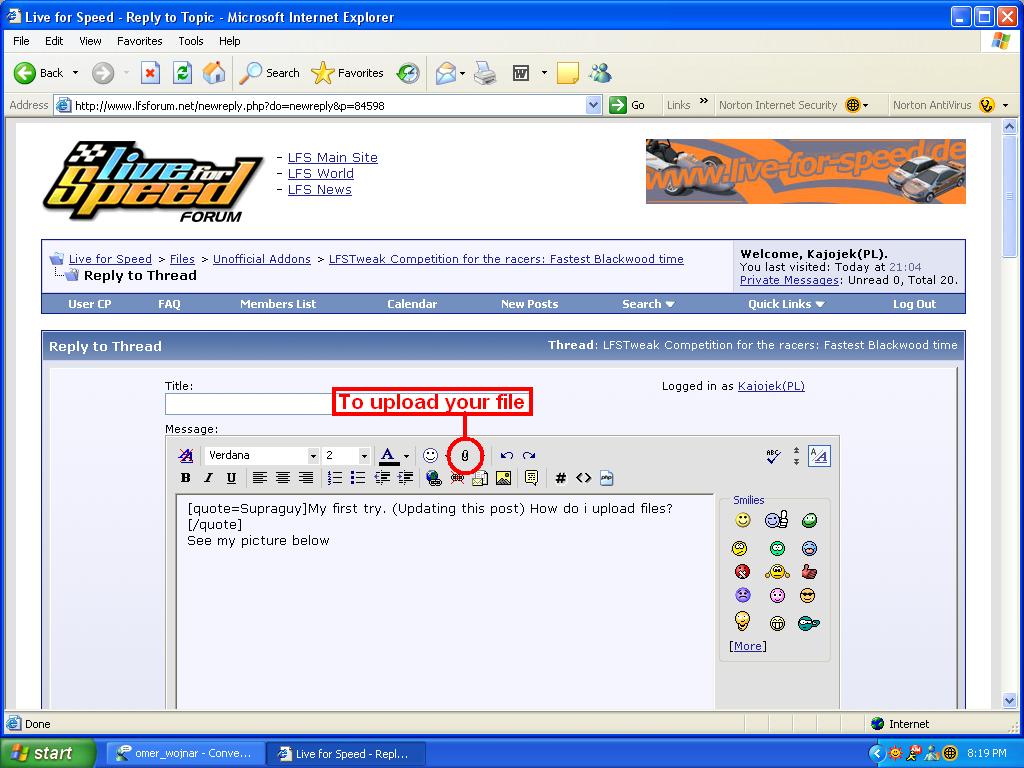Switch editor mode with A/A icon
Viewport: 1024px width, 768px height.
pyautogui.click(x=819, y=456)
